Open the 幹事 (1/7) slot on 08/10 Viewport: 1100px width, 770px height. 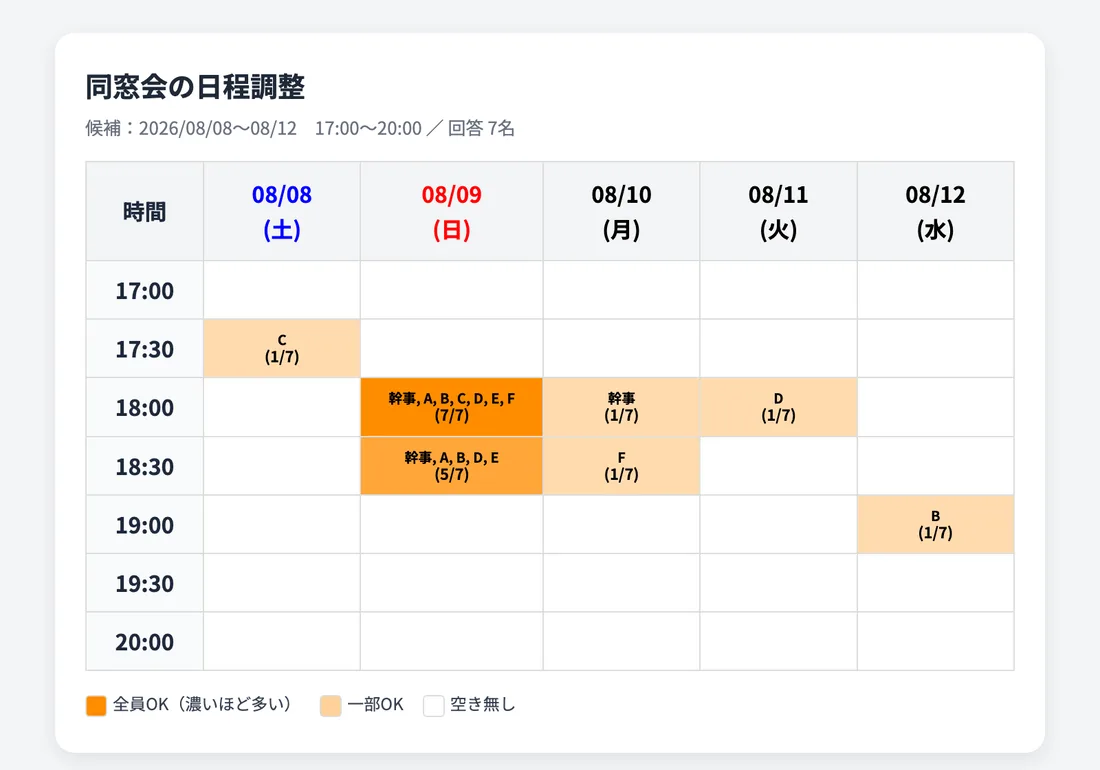tap(622, 407)
